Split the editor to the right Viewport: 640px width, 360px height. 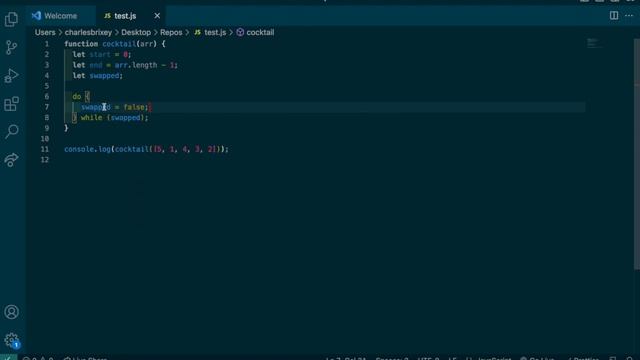pyautogui.click(x=614, y=16)
